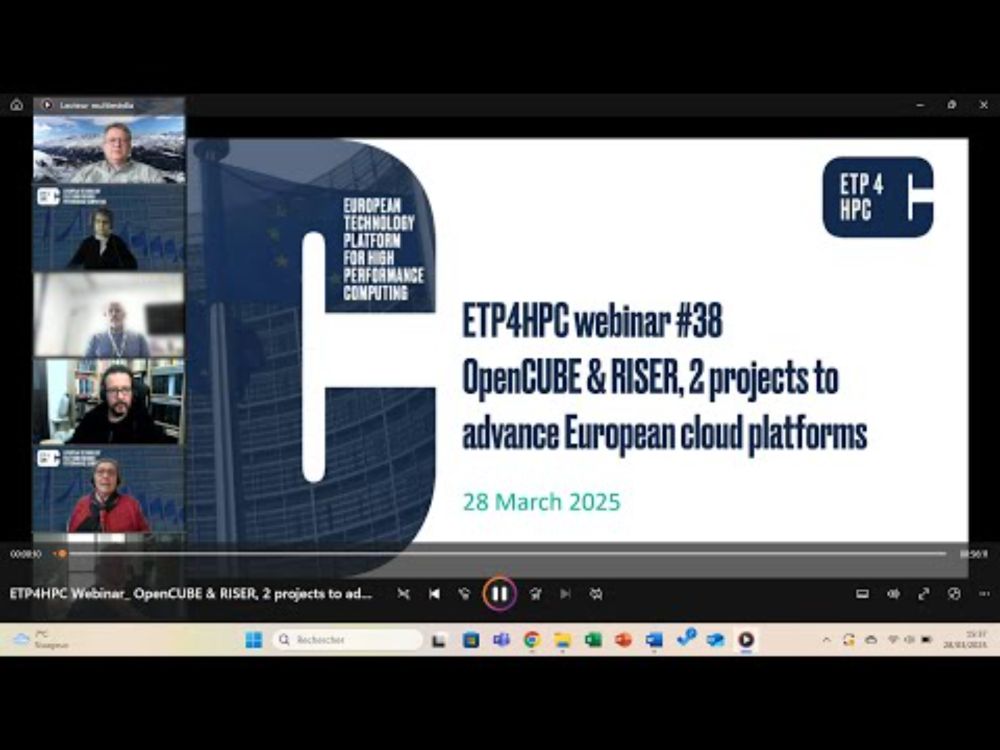The height and width of the screenshot is (750, 1000).
Task: Open the Windows Start menu
Action: (x=254, y=640)
